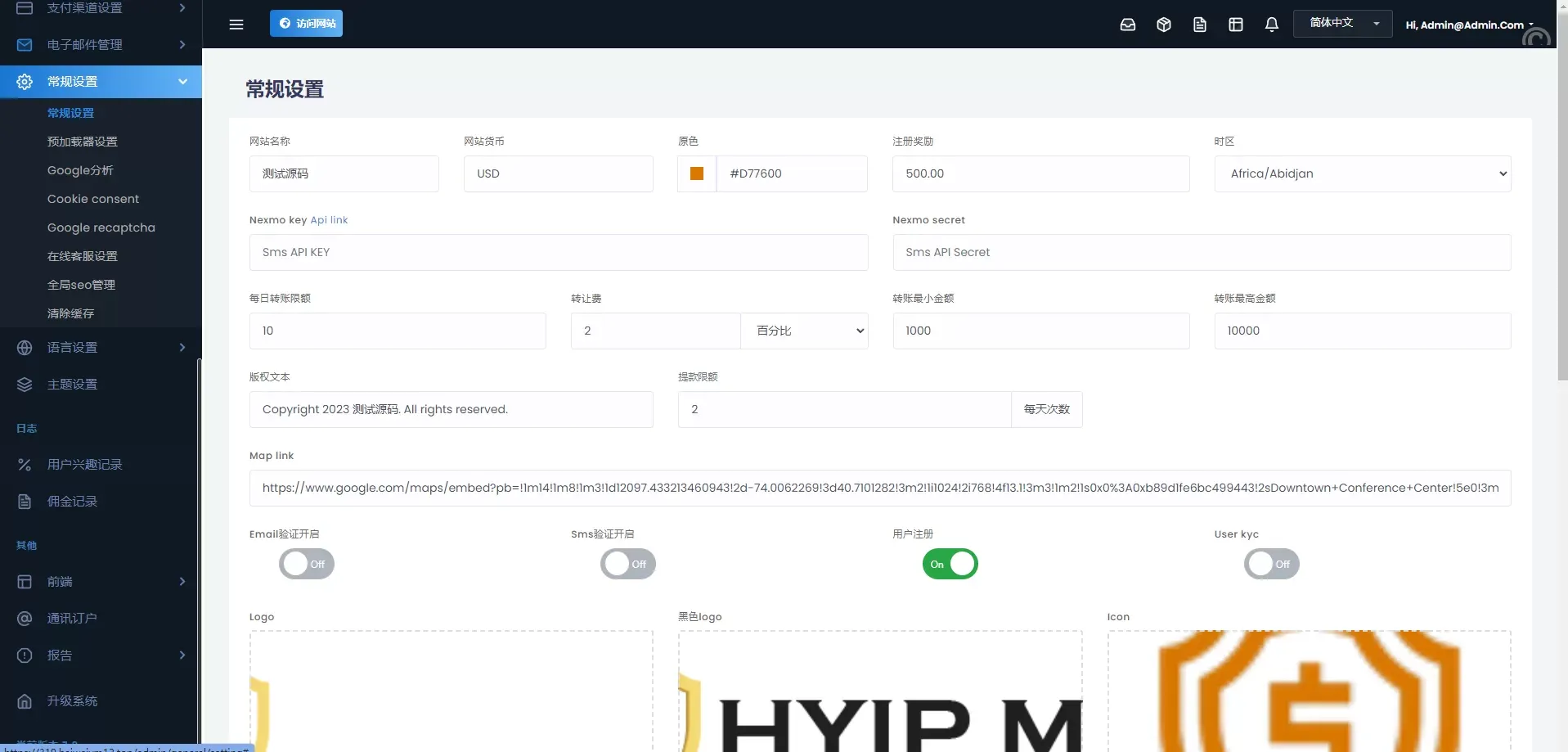Click the hamburger menu icon to toggle sidebar
The width and height of the screenshot is (1568, 752).
[236, 25]
